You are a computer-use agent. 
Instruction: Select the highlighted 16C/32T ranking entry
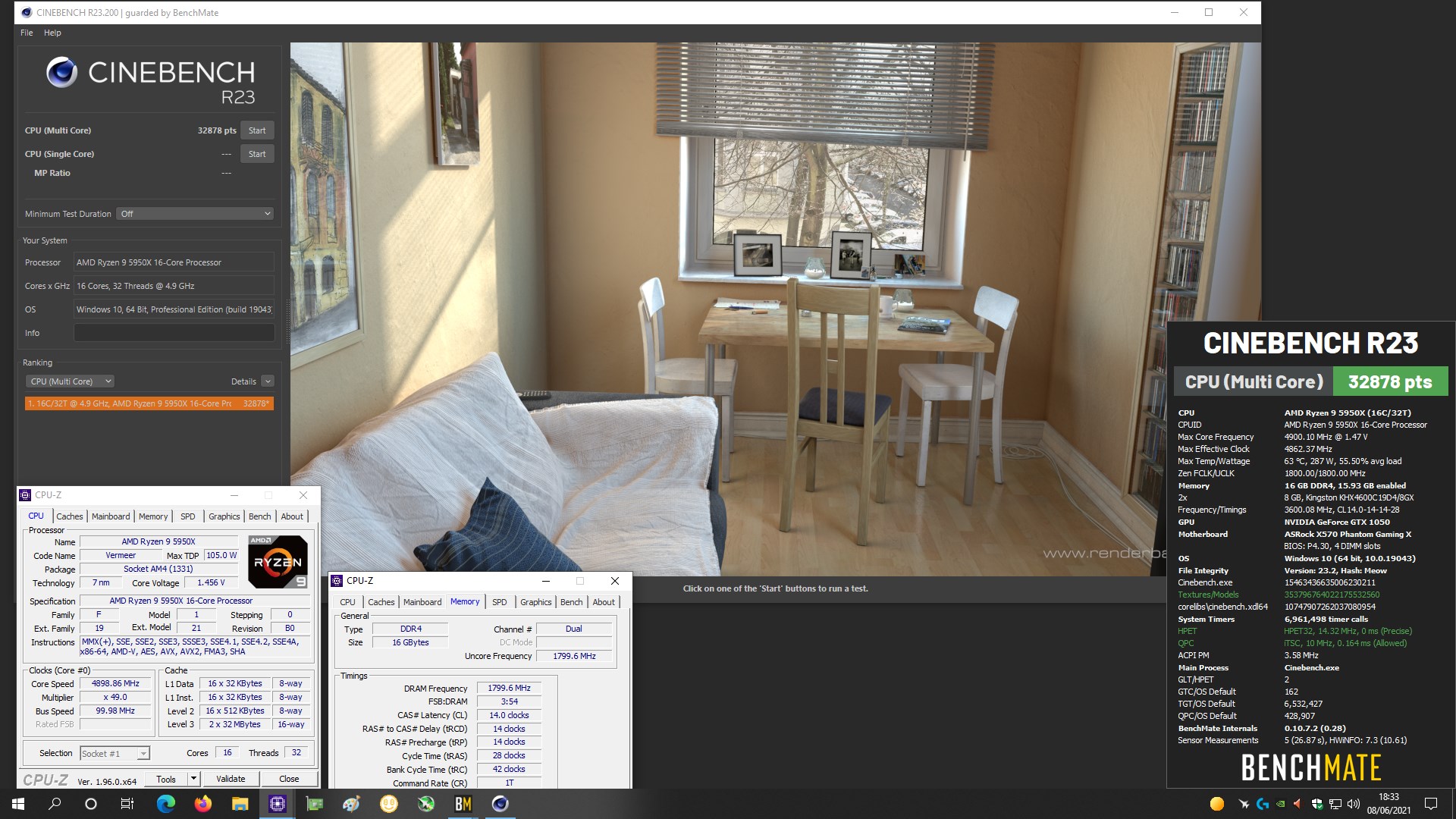[x=149, y=403]
